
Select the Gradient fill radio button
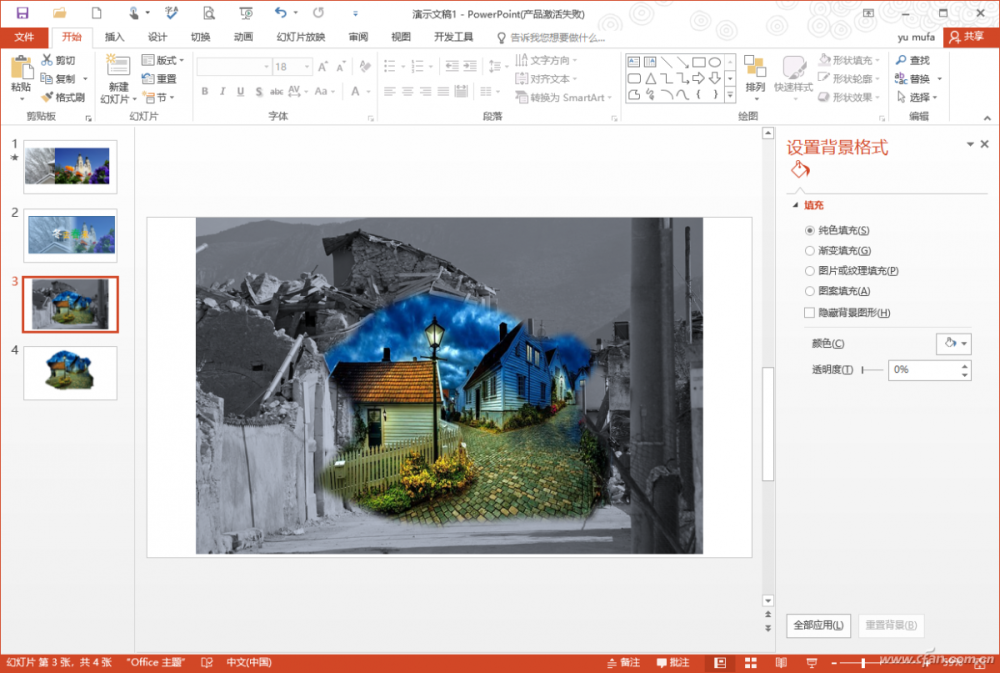click(x=810, y=251)
